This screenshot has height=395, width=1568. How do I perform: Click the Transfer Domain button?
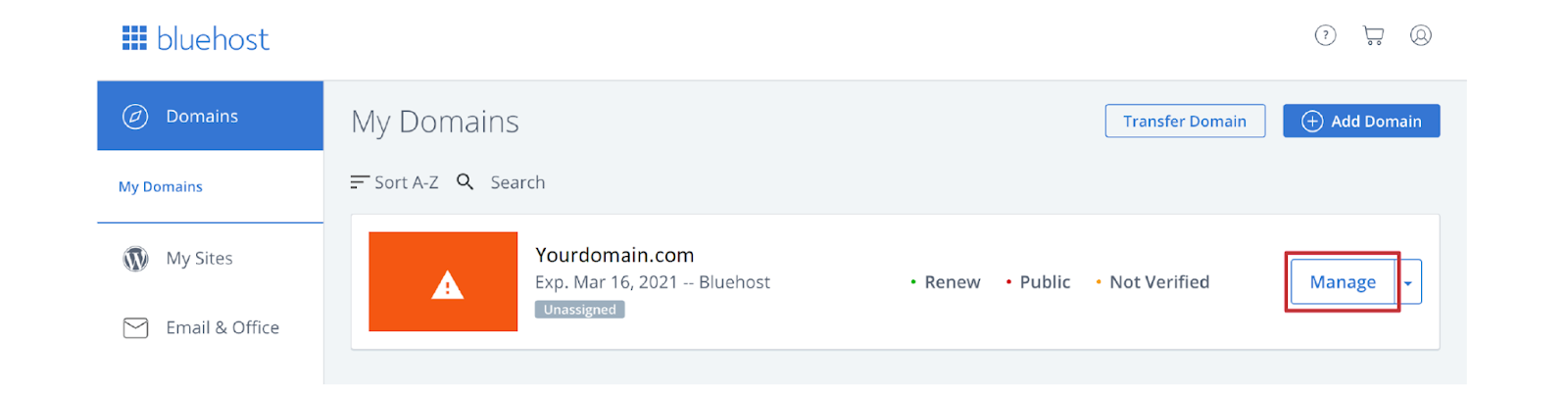click(1185, 121)
